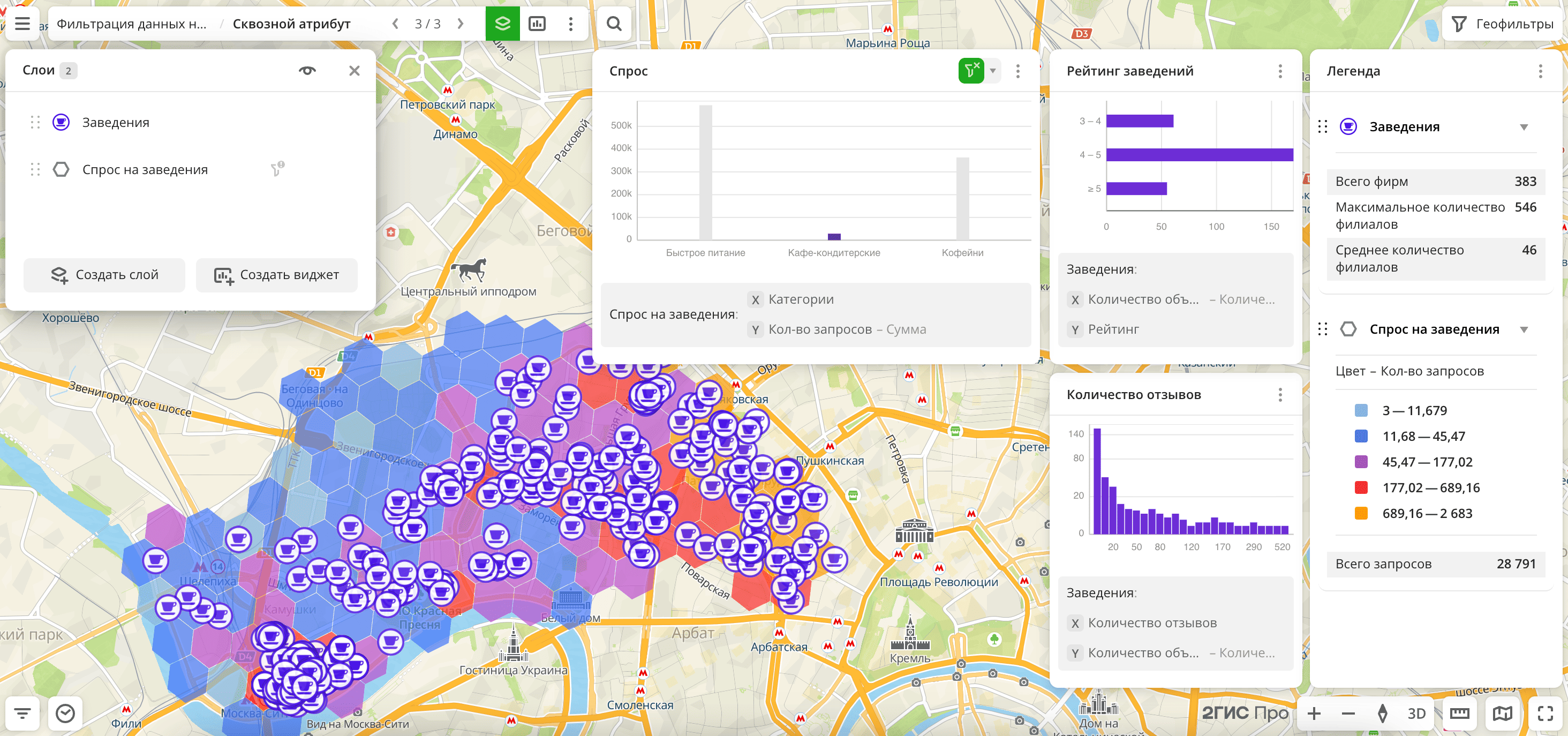Open the history clock icon
Image resolution: width=1568 pixels, height=736 pixels.
point(65,713)
